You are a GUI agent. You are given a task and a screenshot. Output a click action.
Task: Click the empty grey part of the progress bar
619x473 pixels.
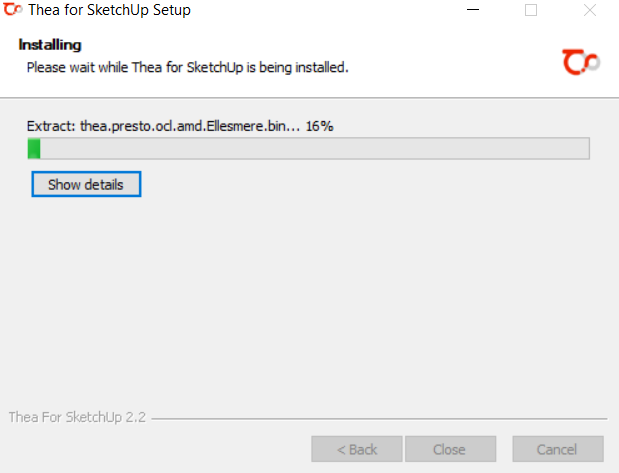pyautogui.click(x=315, y=148)
